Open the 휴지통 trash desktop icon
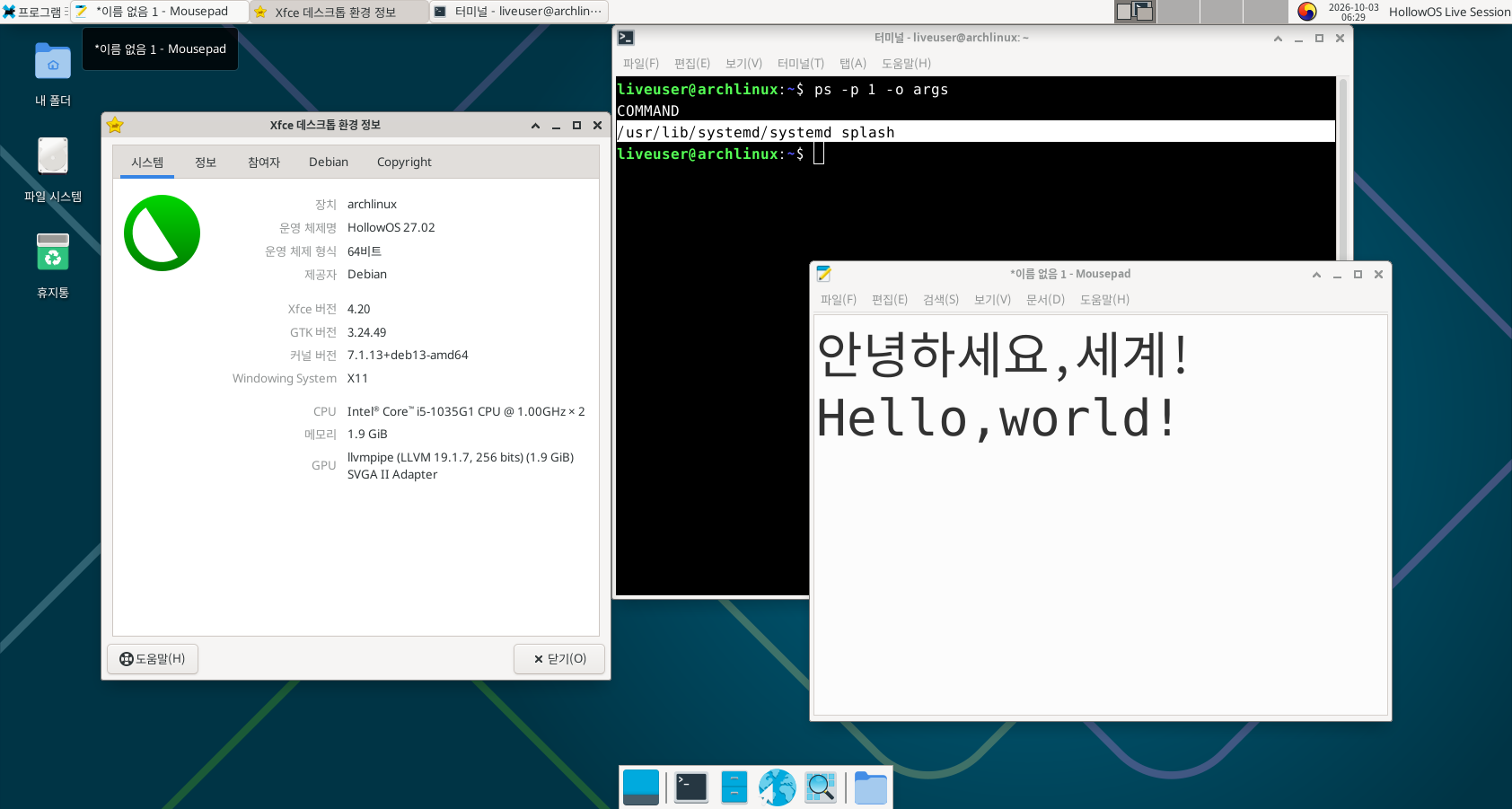Screen dimensions: 1512x809 [x=53, y=266]
